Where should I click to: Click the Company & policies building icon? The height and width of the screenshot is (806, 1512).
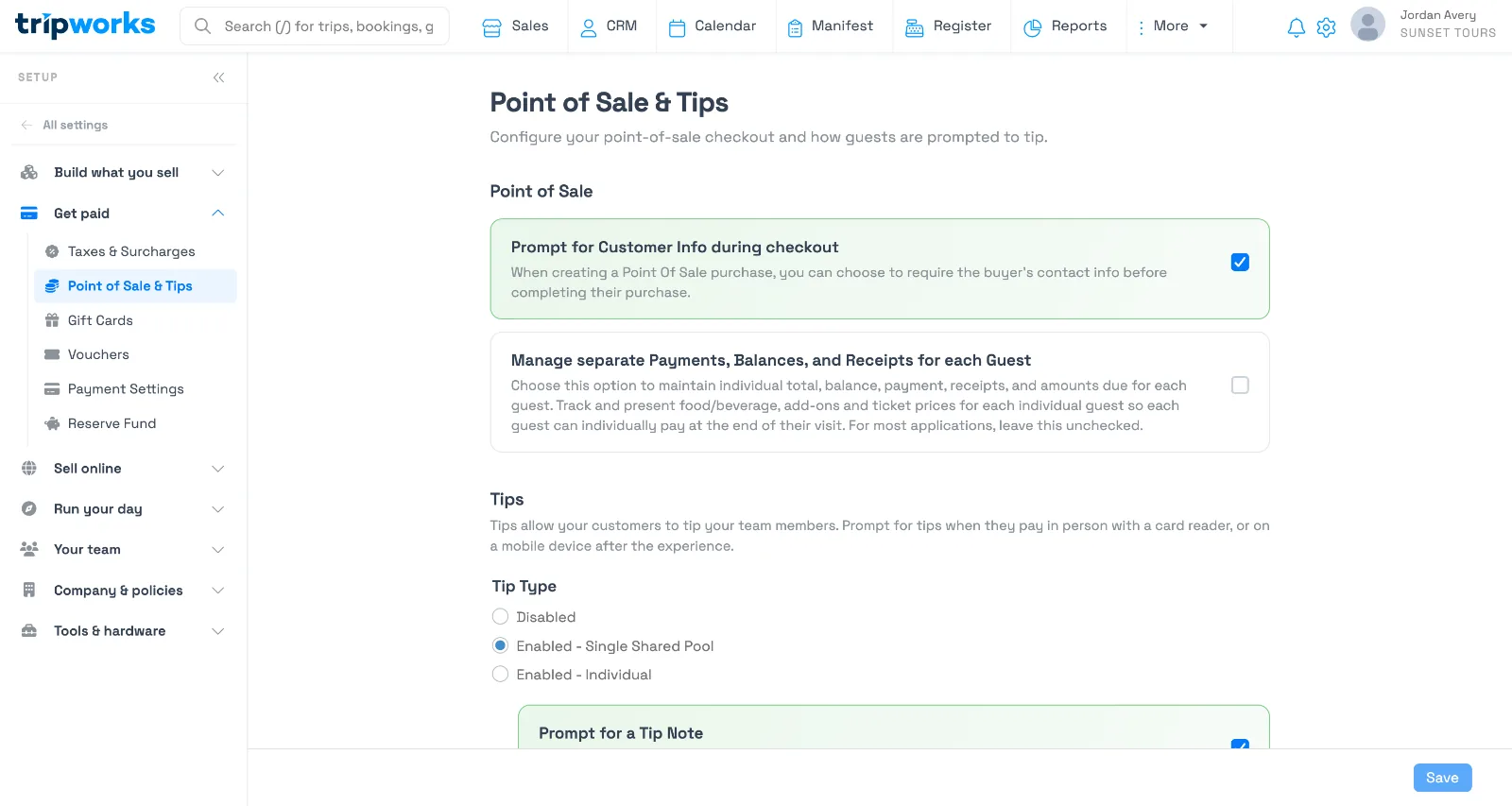pyautogui.click(x=29, y=591)
